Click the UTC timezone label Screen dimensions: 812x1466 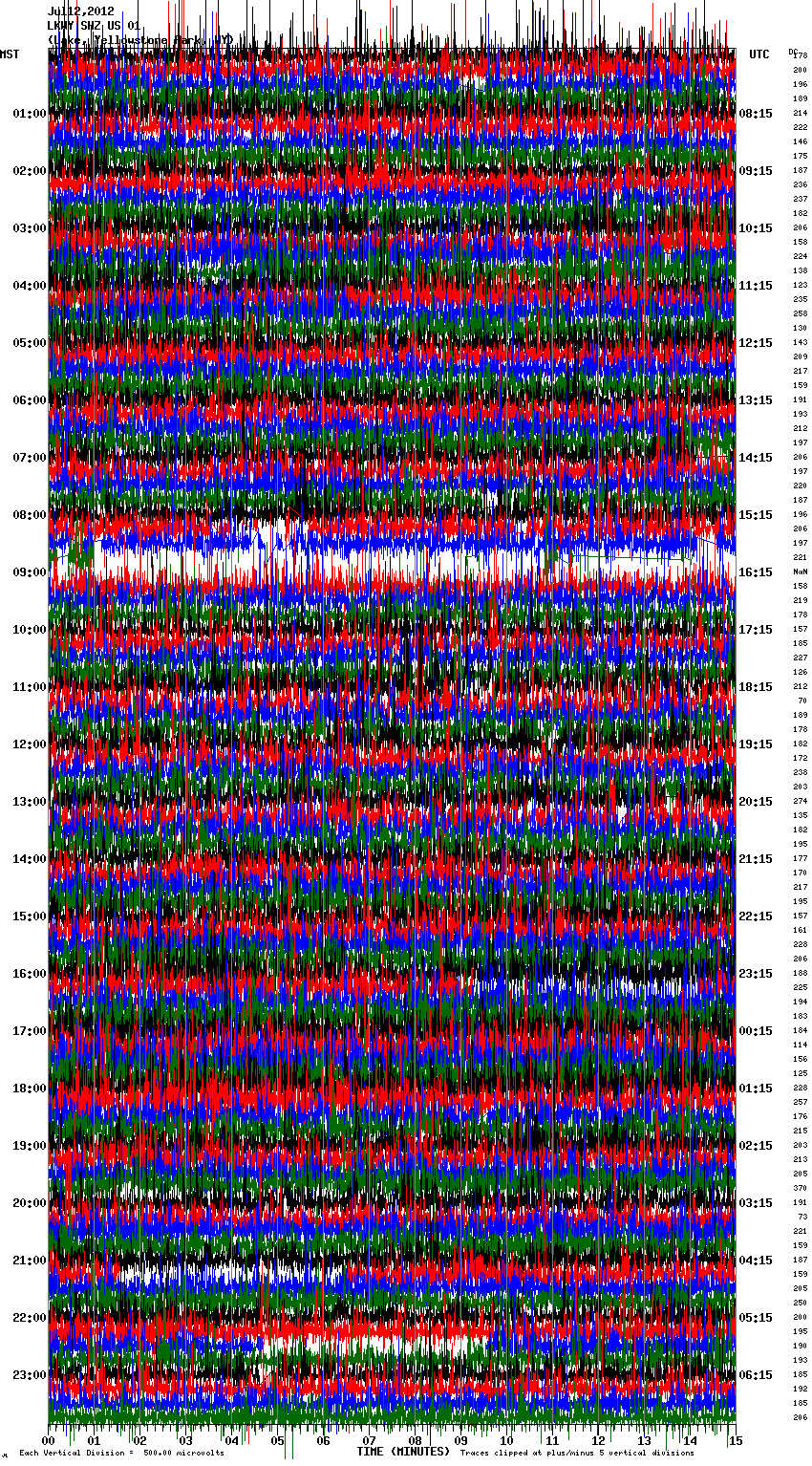click(759, 54)
